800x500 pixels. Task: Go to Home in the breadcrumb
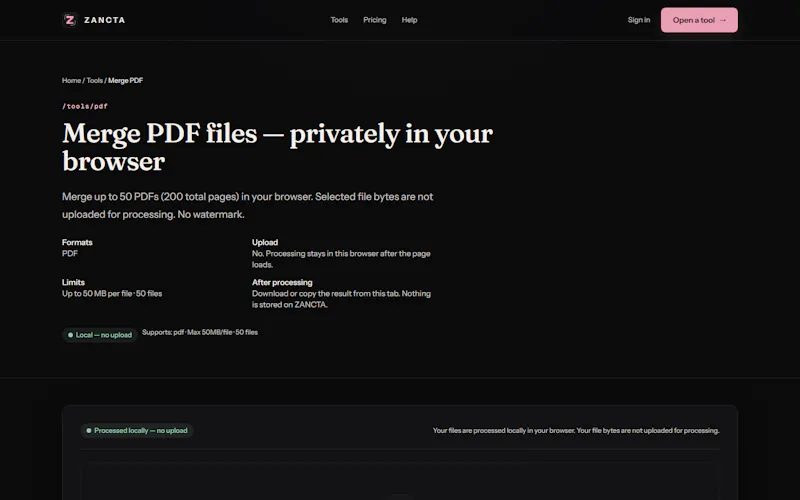(71, 81)
